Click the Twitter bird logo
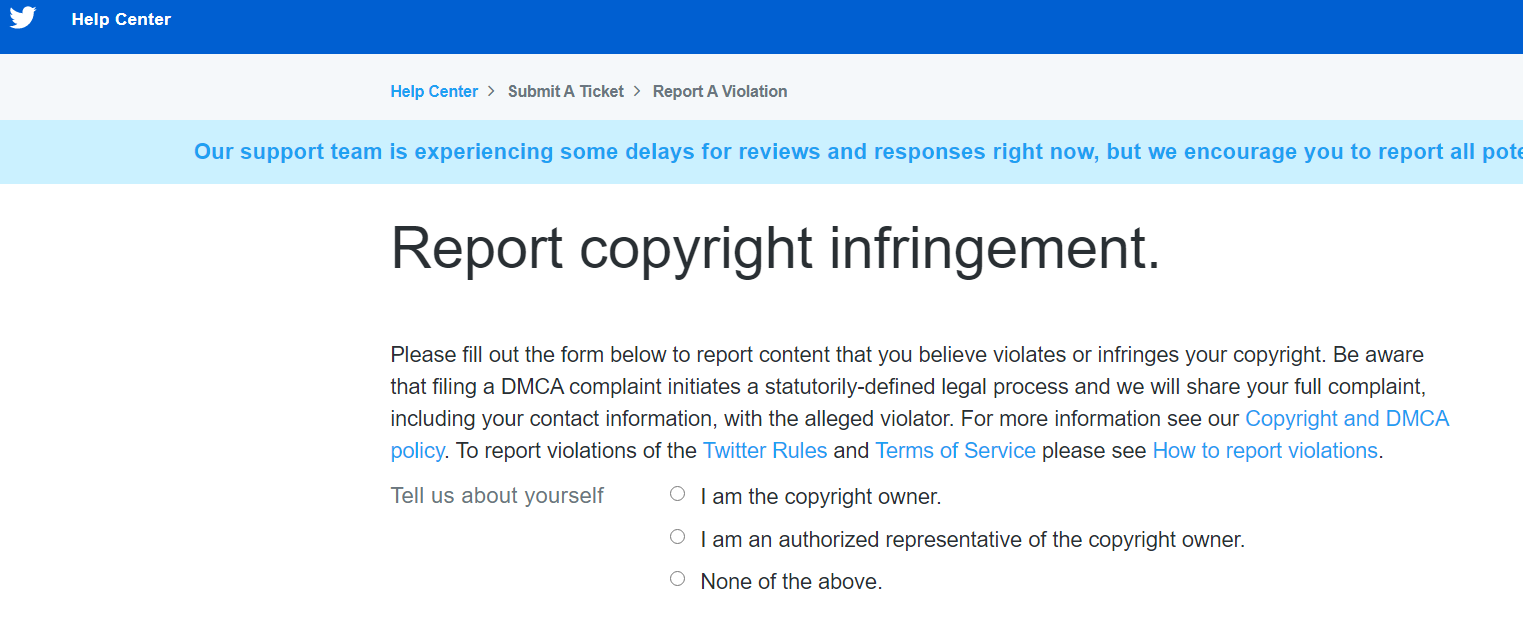The image size is (1523, 620). (x=22, y=18)
